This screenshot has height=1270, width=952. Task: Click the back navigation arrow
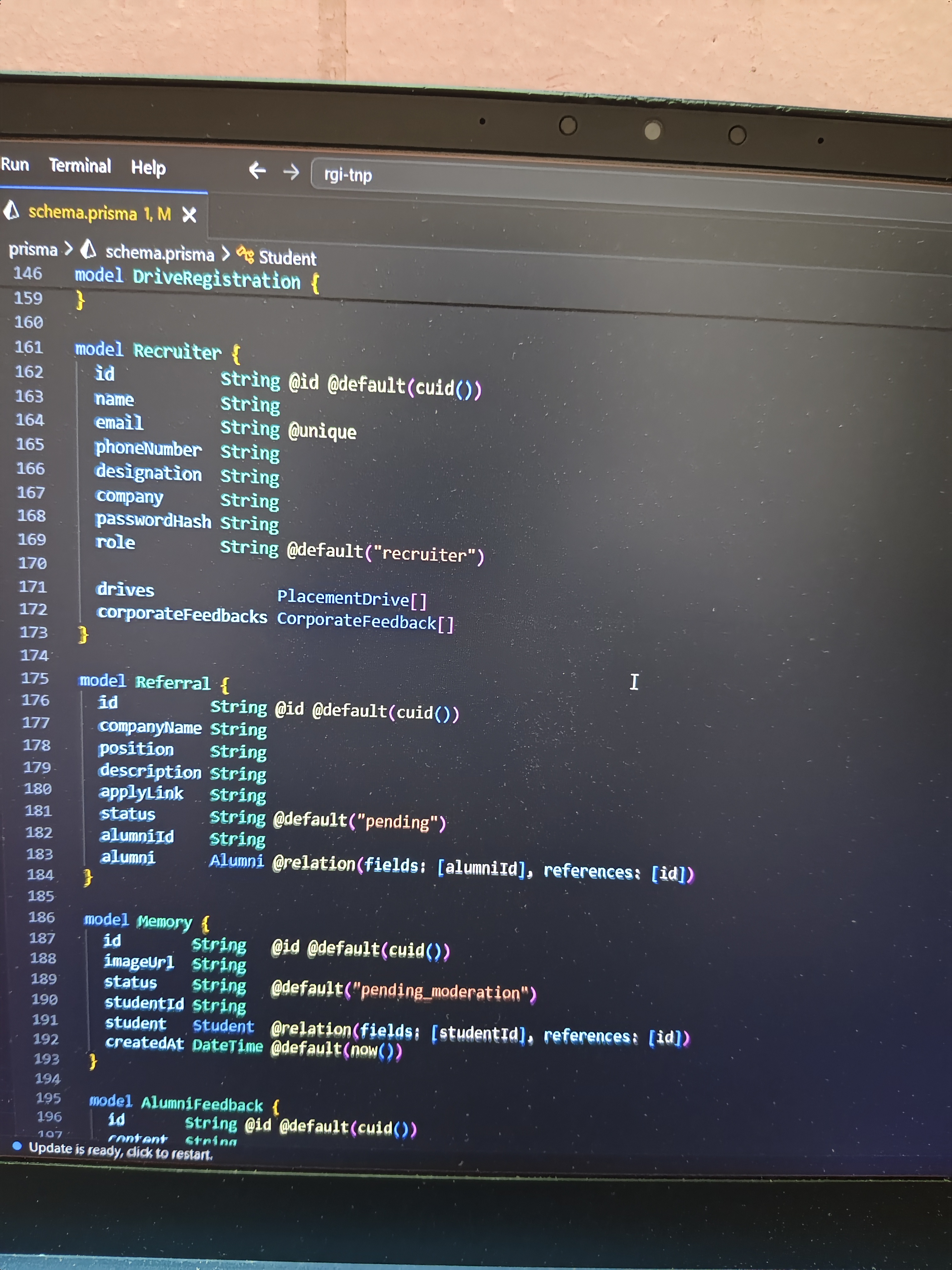tap(257, 171)
